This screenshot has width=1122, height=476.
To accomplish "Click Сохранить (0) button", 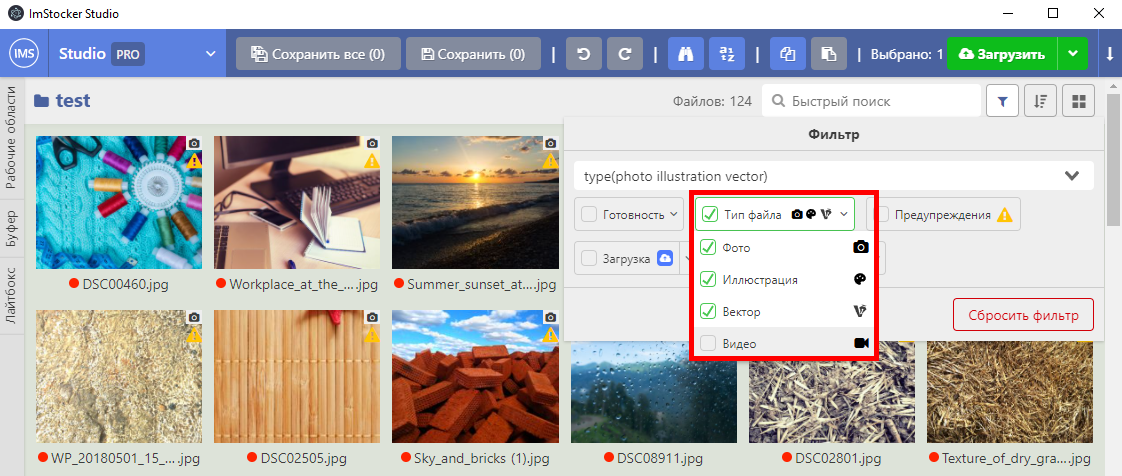I will pyautogui.click(x=473, y=54).
